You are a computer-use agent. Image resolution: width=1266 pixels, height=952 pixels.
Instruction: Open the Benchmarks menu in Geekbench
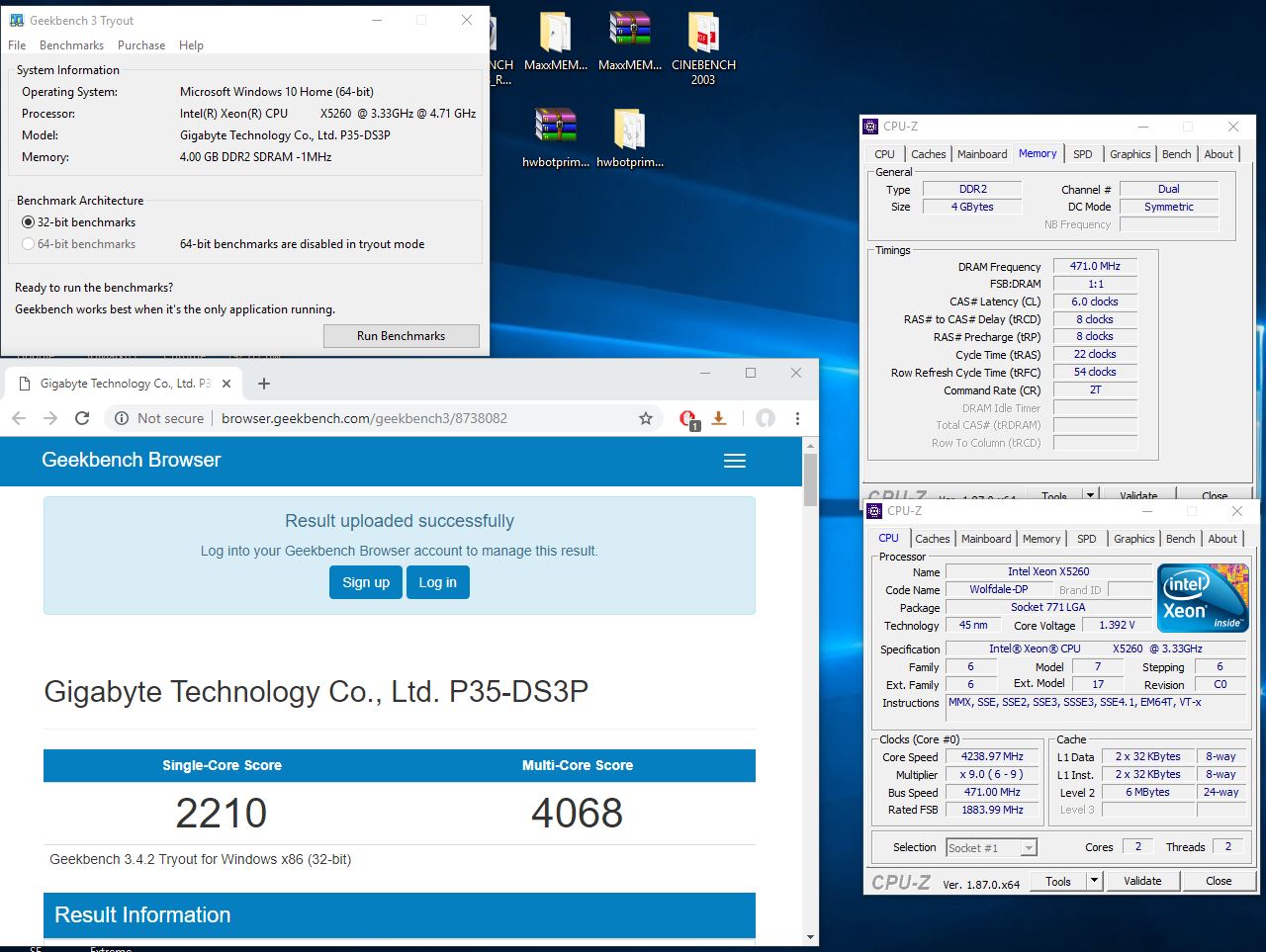(x=71, y=45)
